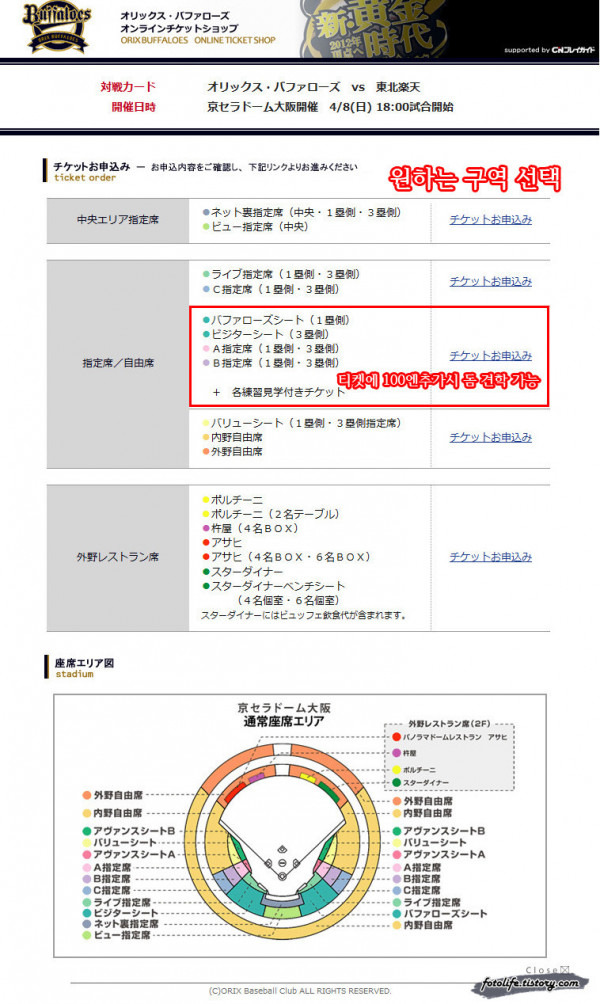Click the Orix Buffaloes logo
The height and width of the screenshot is (1004, 600).
56,27
